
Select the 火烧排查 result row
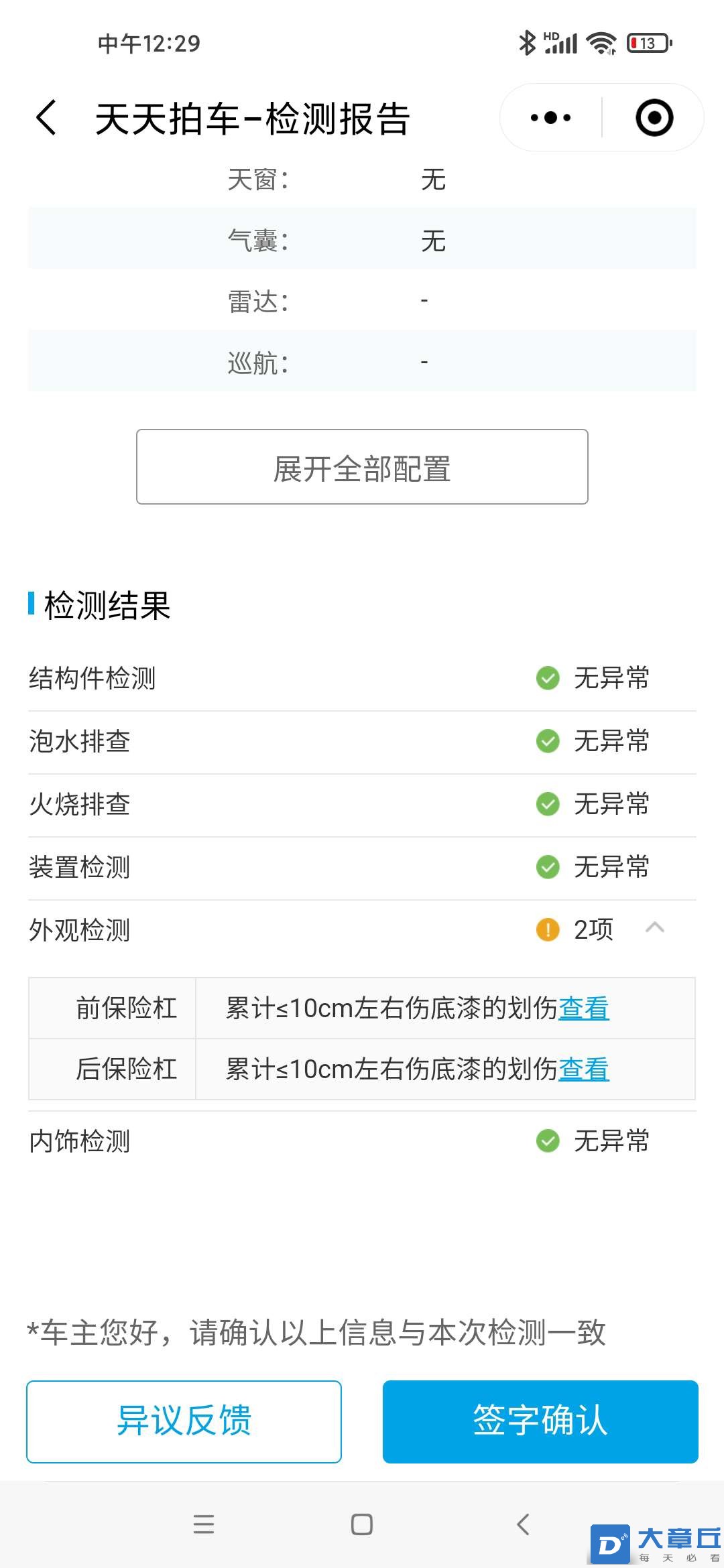click(x=362, y=805)
